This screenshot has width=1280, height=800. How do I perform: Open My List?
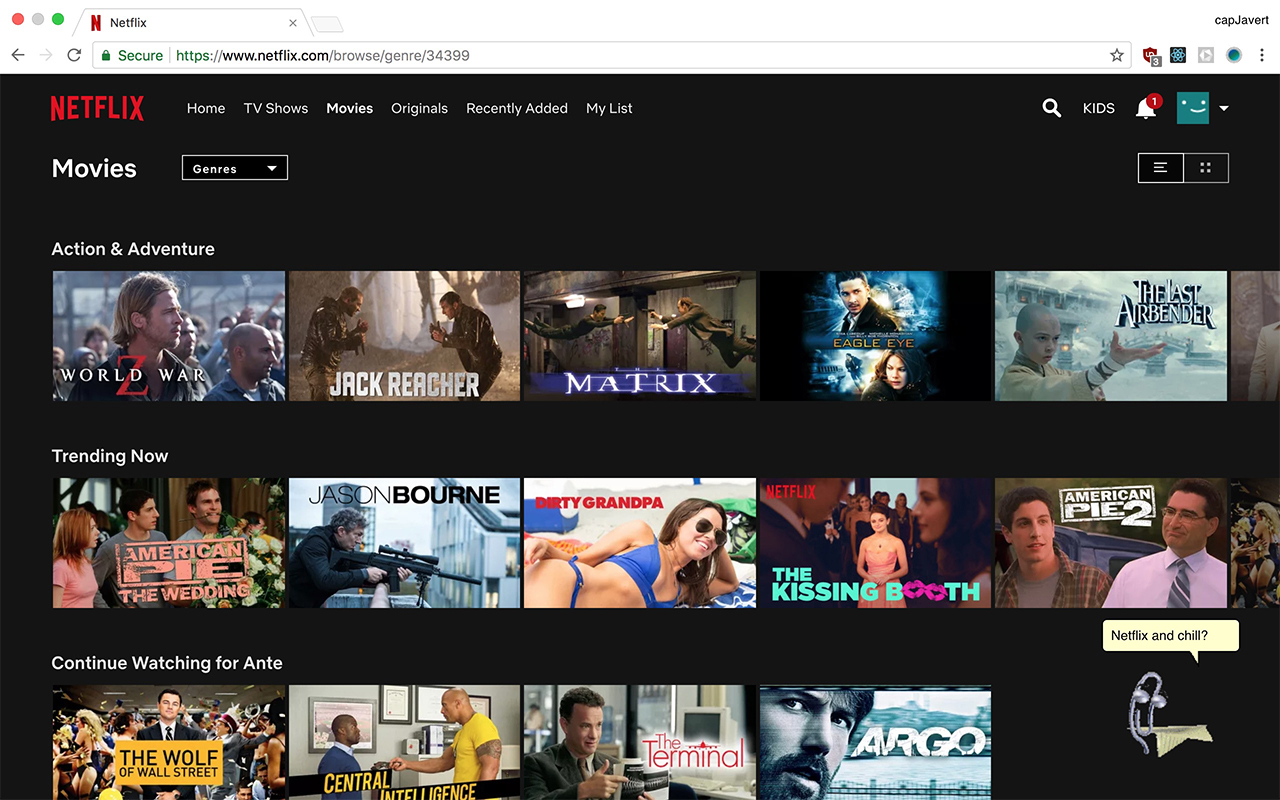[609, 108]
